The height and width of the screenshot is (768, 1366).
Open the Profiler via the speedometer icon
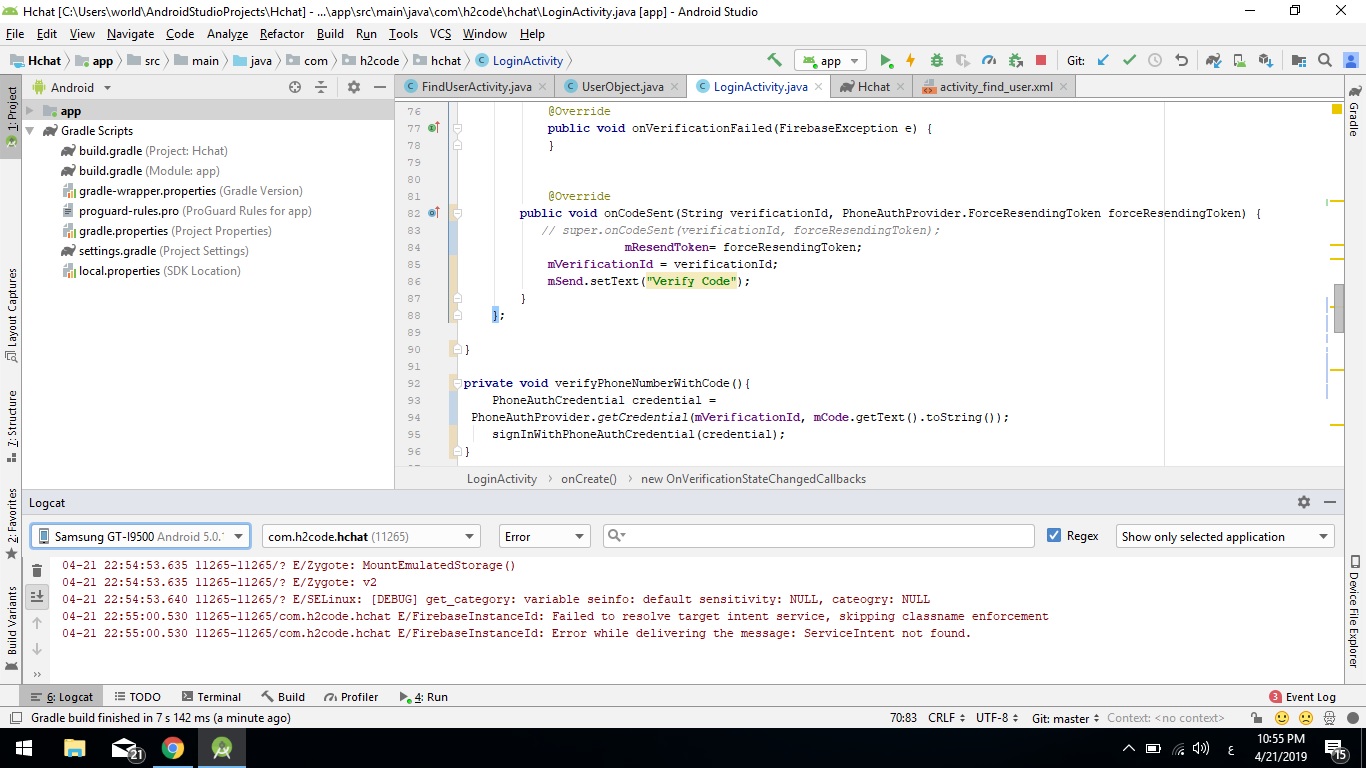tap(990, 60)
